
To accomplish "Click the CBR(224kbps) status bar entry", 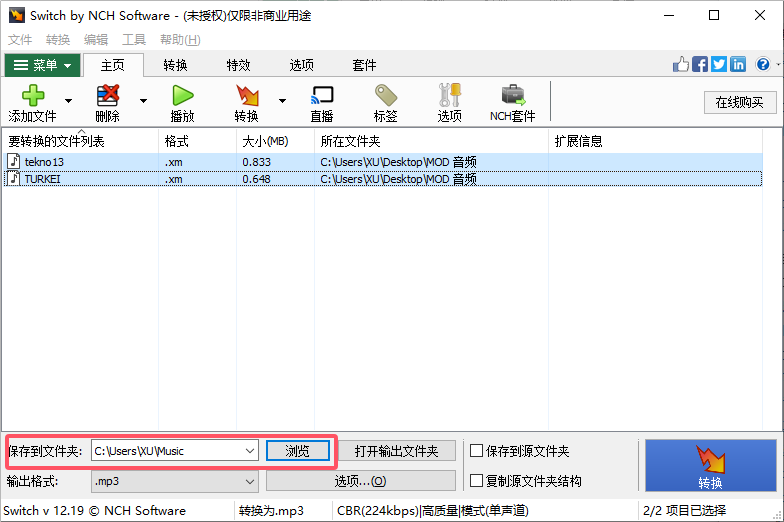I will pyautogui.click(x=433, y=510).
